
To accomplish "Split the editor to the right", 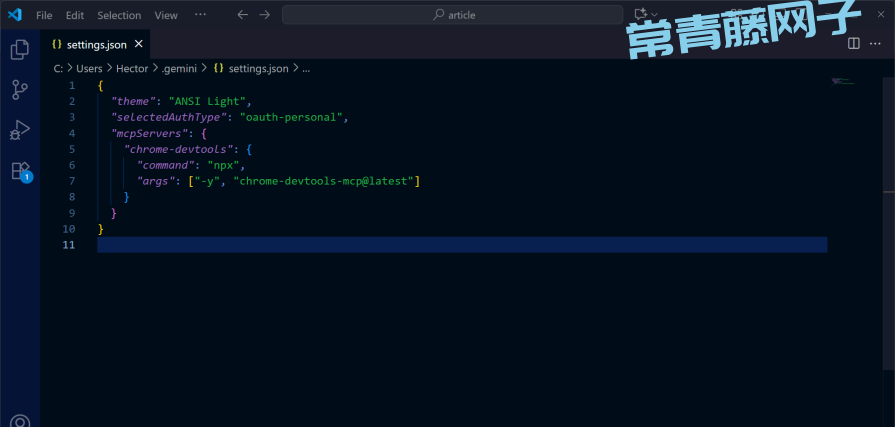I will click(x=853, y=43).
